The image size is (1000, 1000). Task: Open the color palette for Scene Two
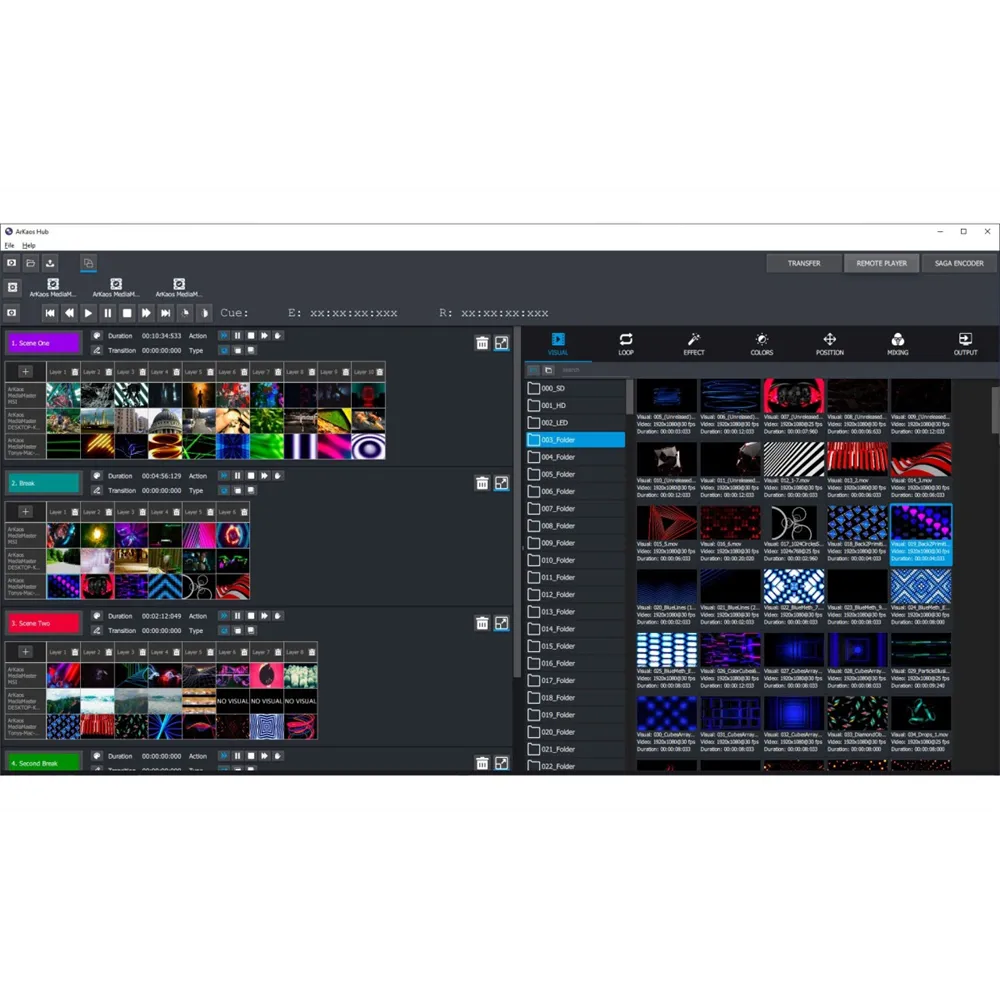tap(97, 616)
